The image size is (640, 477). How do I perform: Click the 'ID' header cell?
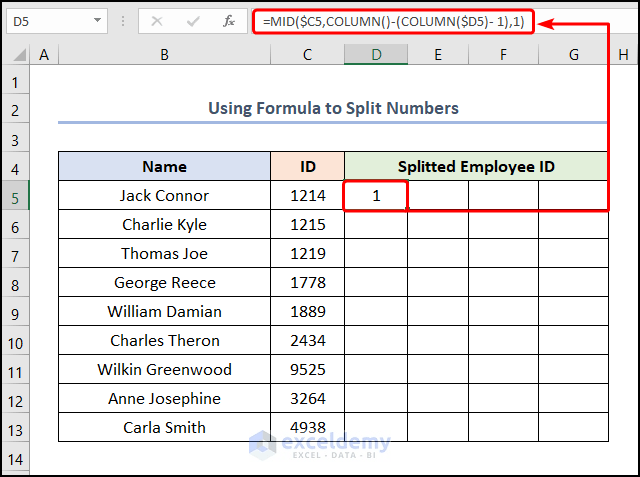(307, 166)
